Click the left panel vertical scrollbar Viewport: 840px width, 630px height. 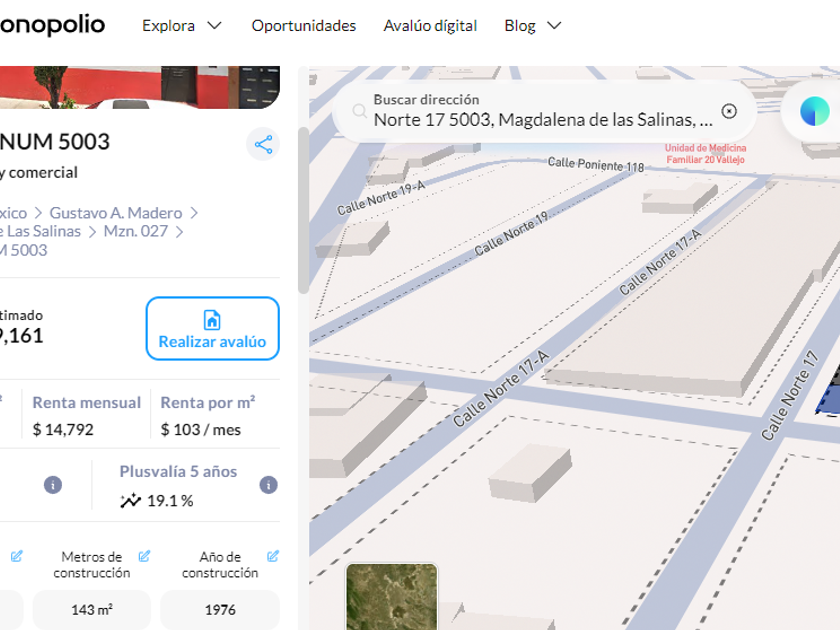(303, 210)
